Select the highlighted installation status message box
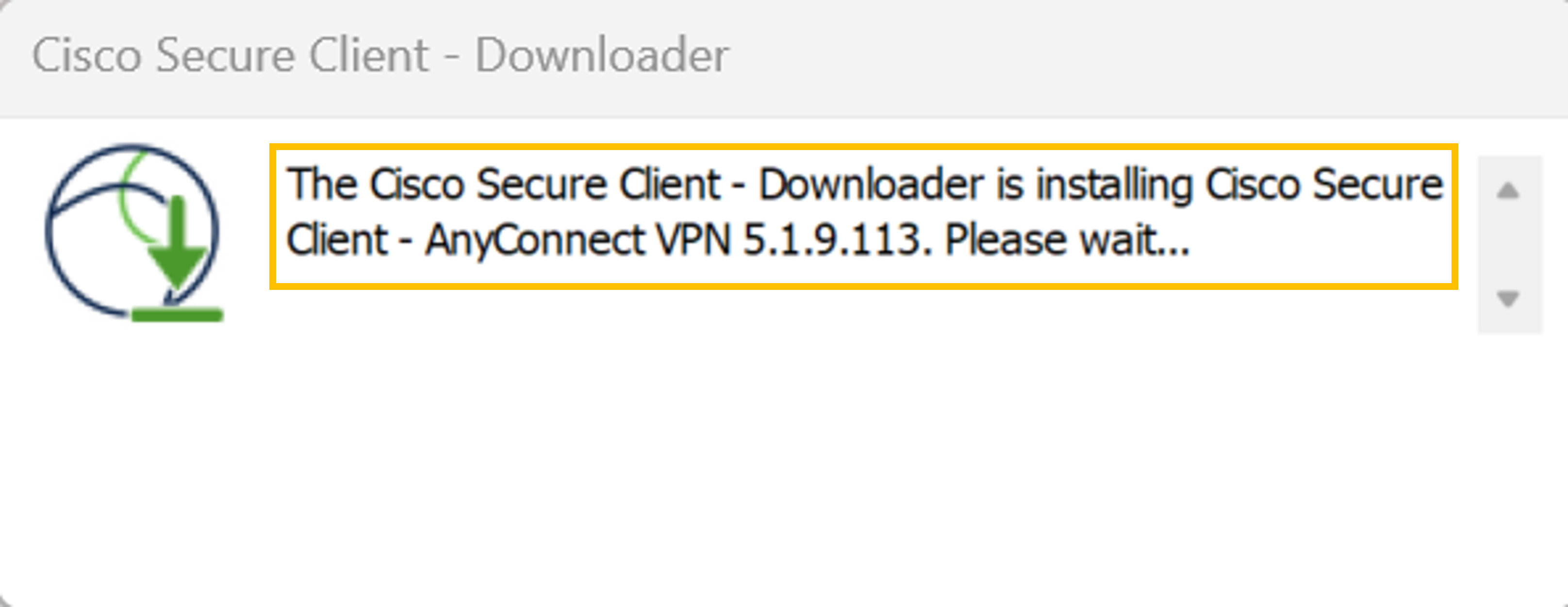This screenshot has height=607, width=1568. 864,216
